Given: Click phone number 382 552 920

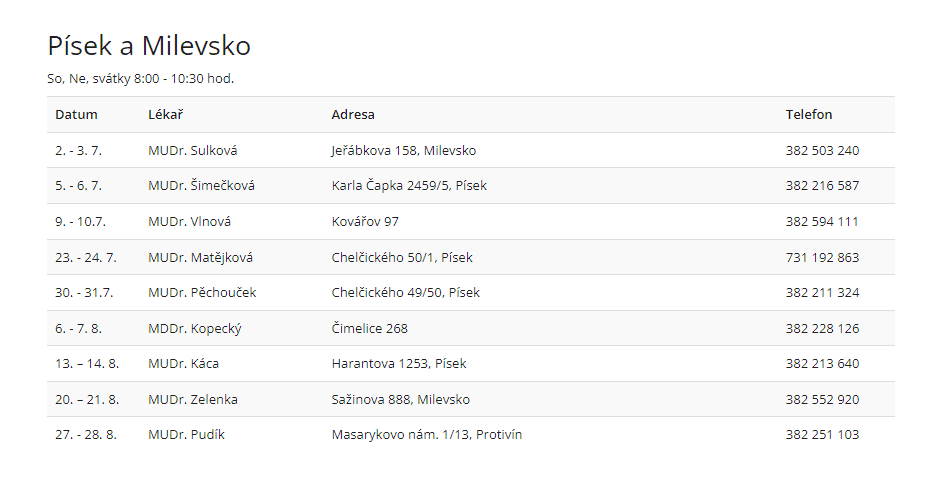Looking at the screenshot, I should click(x=822, y=400).
